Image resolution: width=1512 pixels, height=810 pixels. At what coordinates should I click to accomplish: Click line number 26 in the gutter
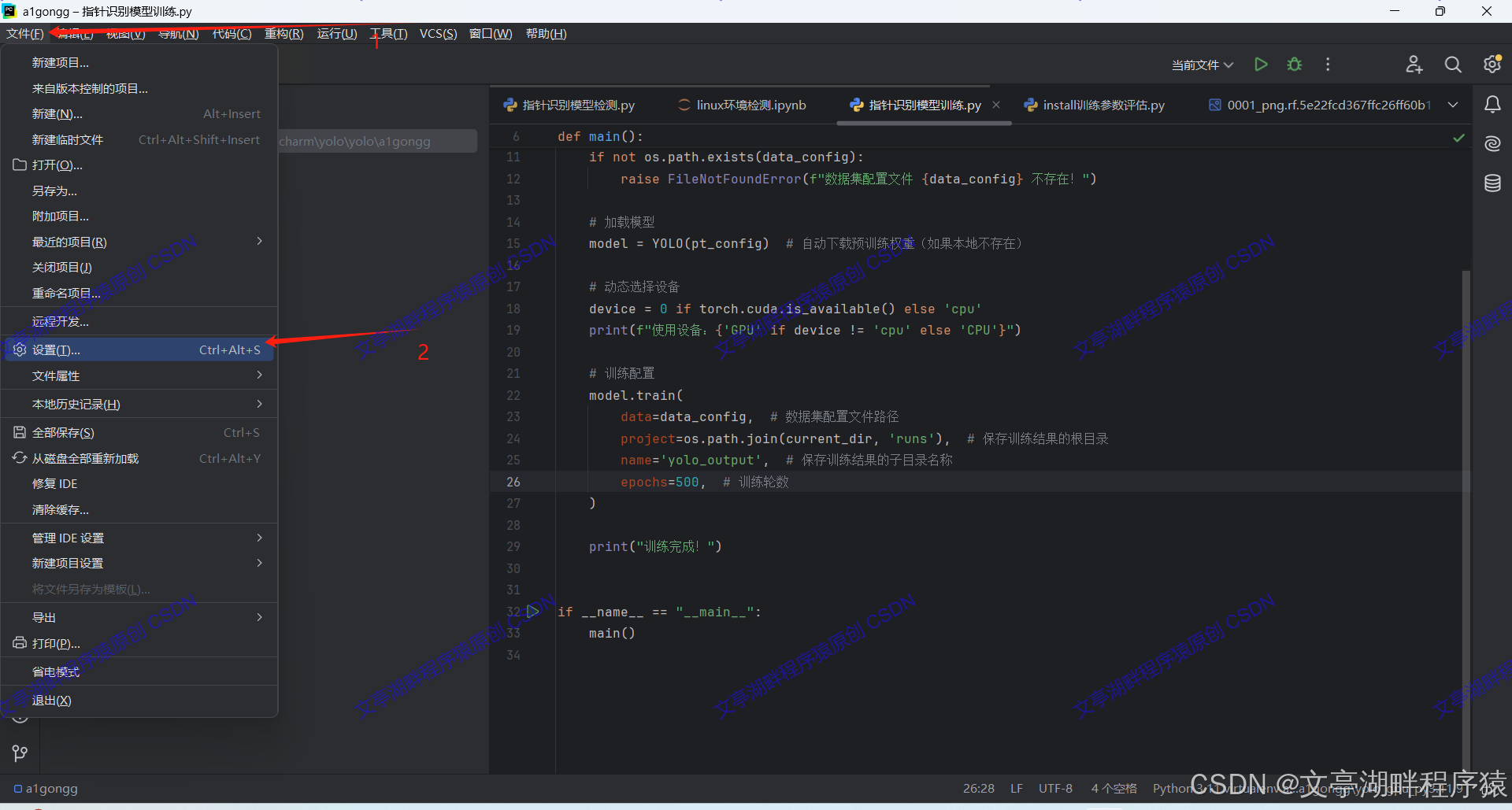(513, 482)
